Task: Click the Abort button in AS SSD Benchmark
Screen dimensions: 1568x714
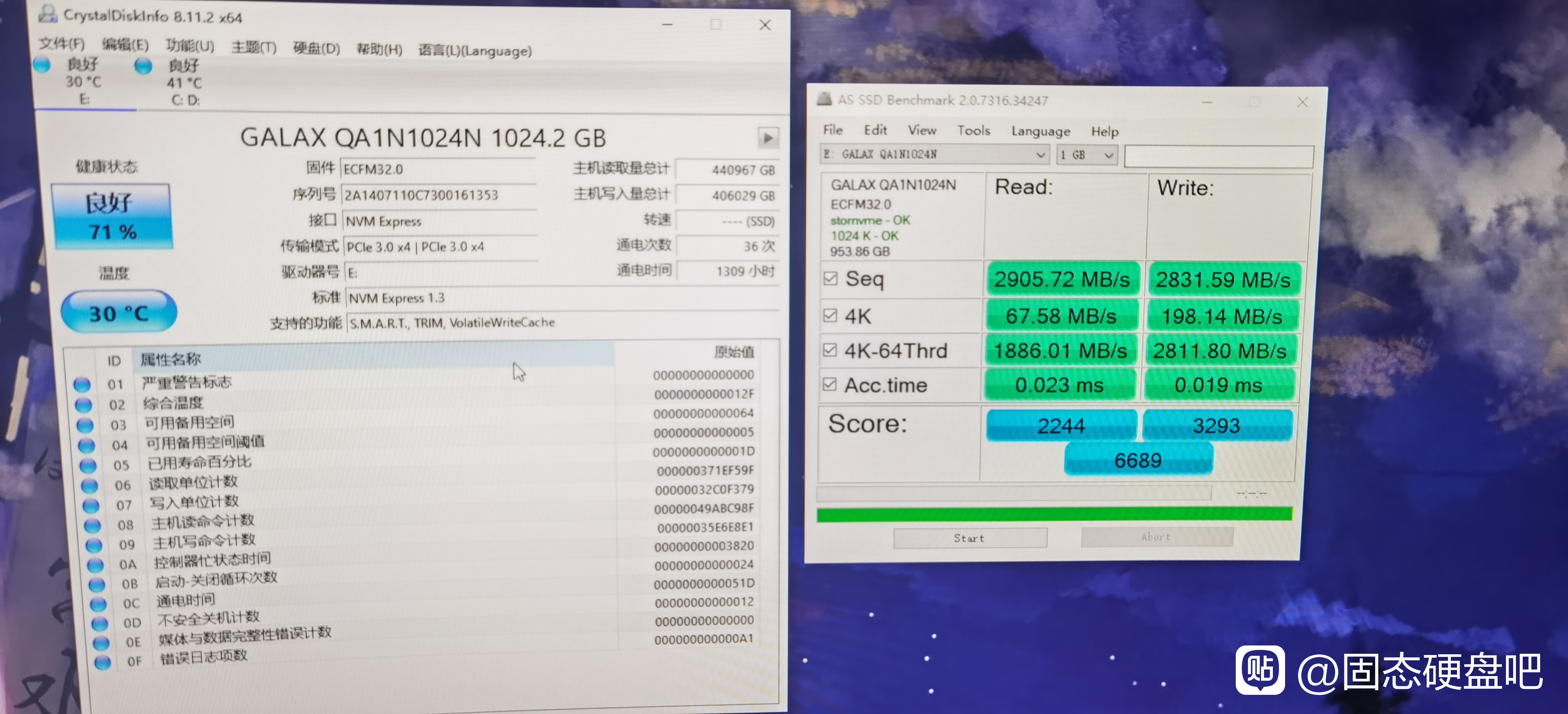Action: [1156, 537]
